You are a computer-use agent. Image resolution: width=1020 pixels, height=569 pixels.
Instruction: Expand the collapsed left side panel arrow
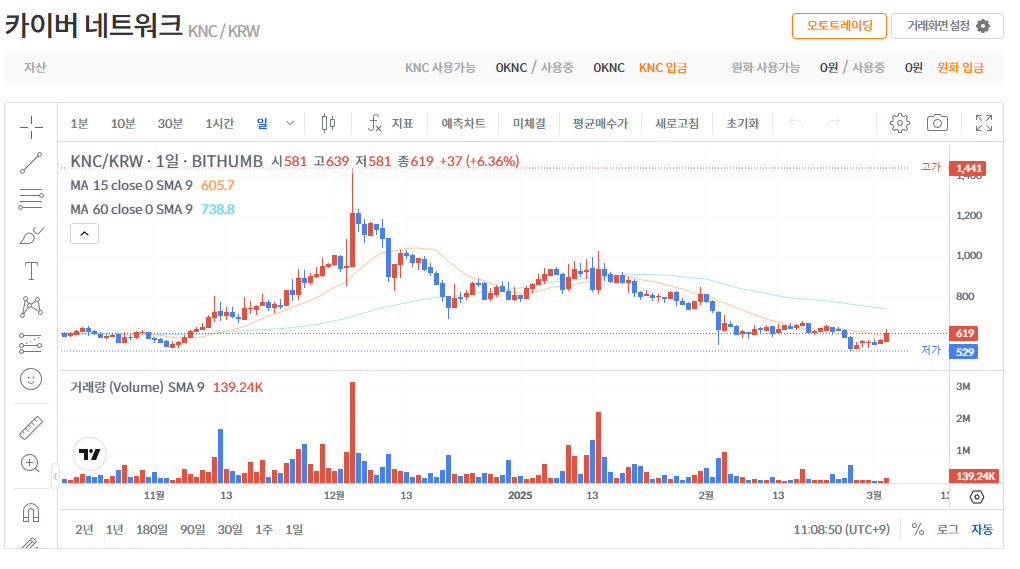pos(55,476)
